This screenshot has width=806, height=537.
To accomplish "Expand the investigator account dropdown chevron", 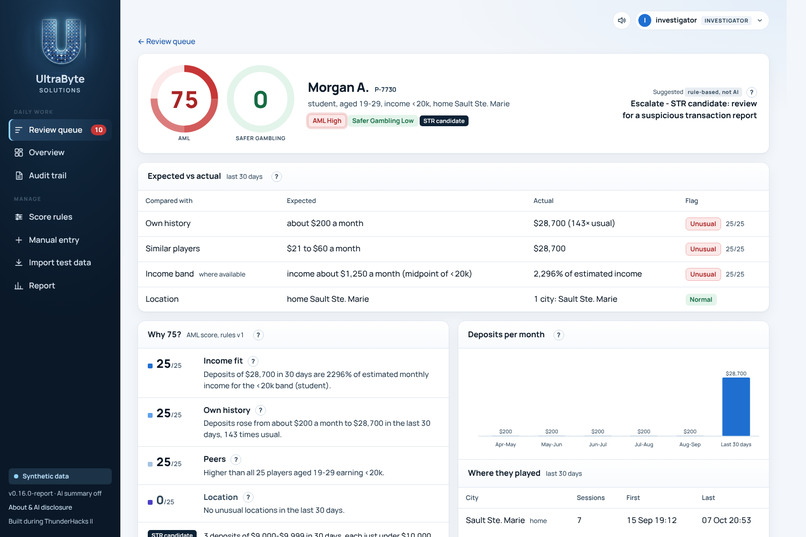I will [760, 21].
